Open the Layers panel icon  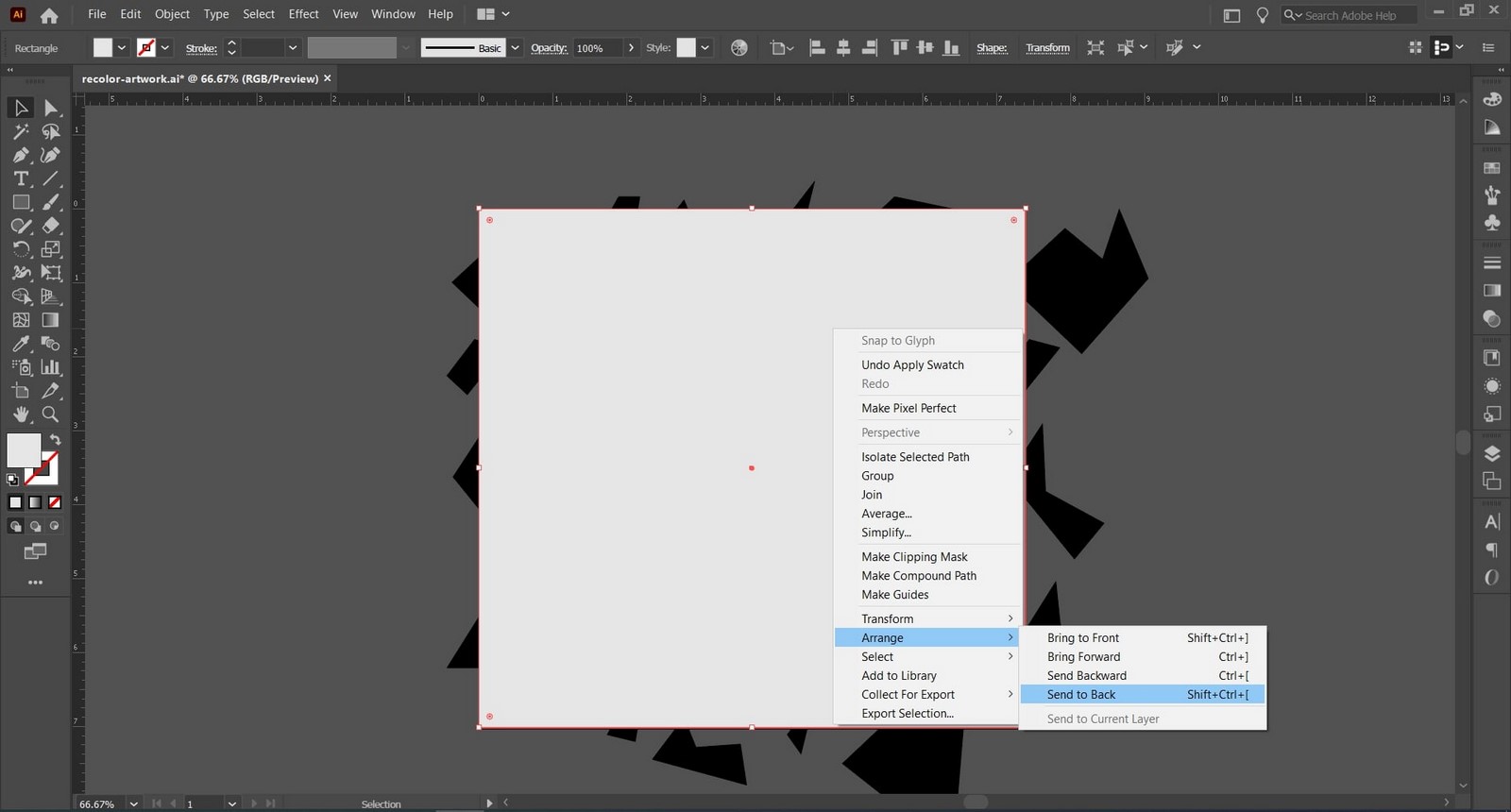1492,453
